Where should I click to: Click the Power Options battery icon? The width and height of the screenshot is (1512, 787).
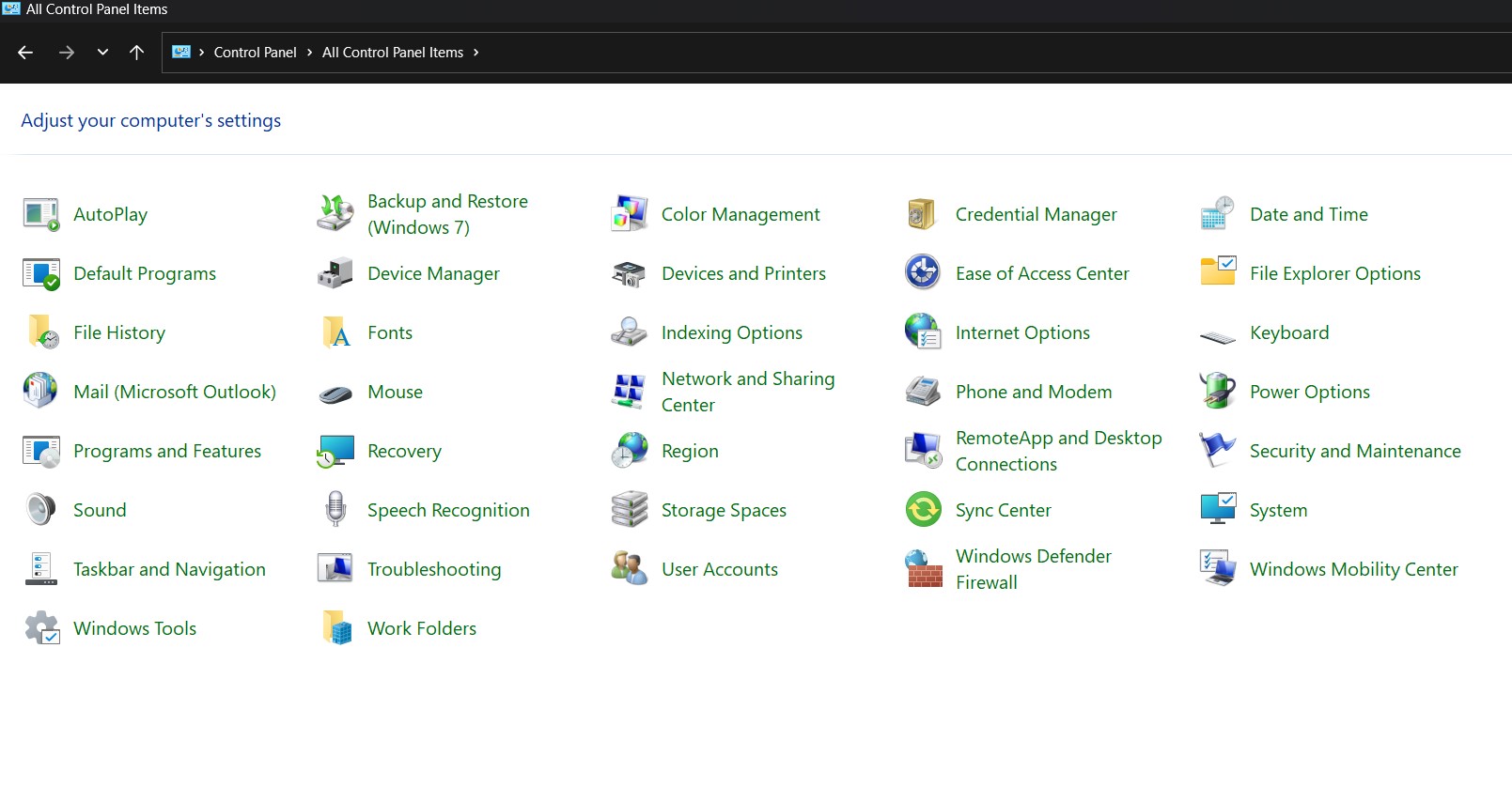pos(1217,392)
